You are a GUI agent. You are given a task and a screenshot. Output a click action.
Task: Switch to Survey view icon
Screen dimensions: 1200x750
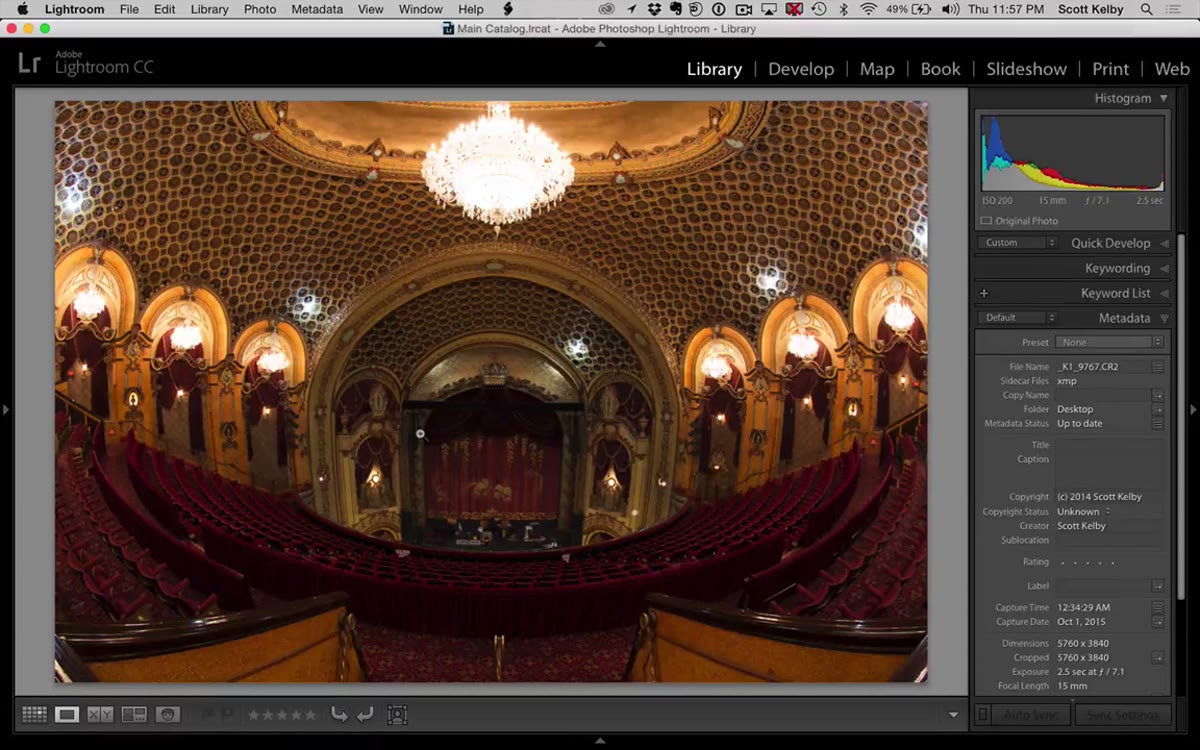[134, 715]
